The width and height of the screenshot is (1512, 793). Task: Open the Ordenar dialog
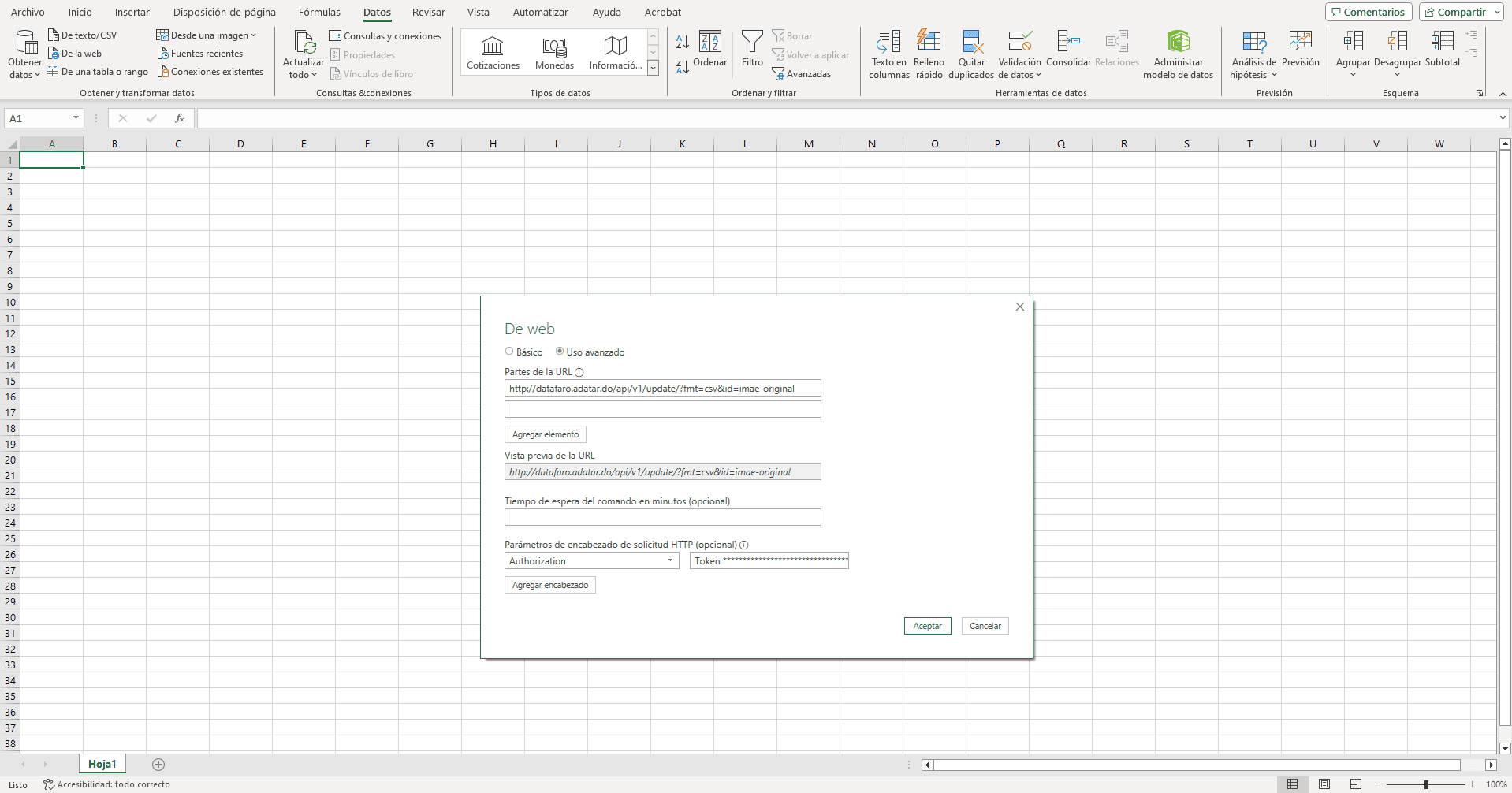pyautogui.click(x=710, y=49)
